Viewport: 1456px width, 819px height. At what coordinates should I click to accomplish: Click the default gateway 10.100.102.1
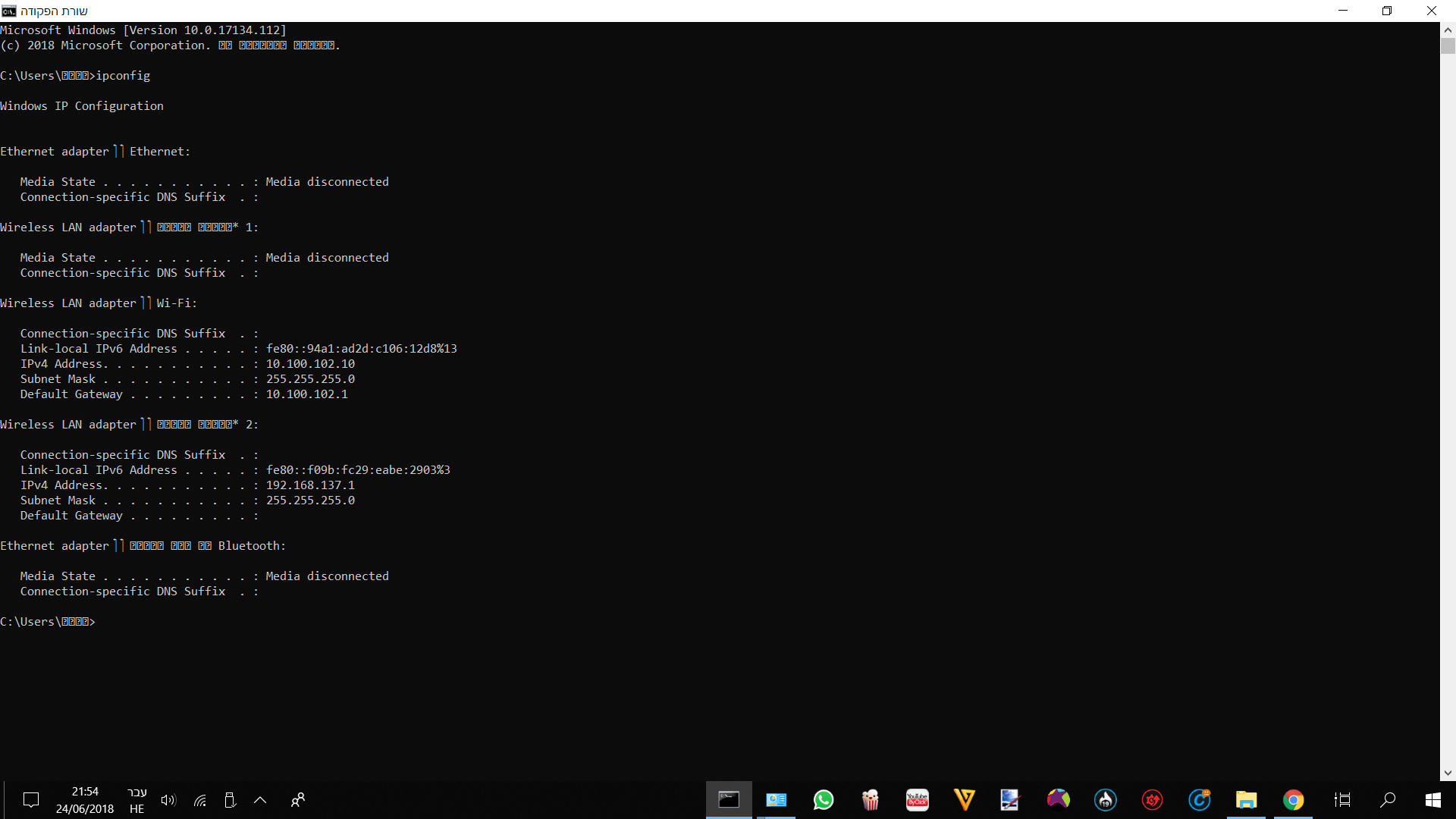pyautogui.click(x=306, y=394)
